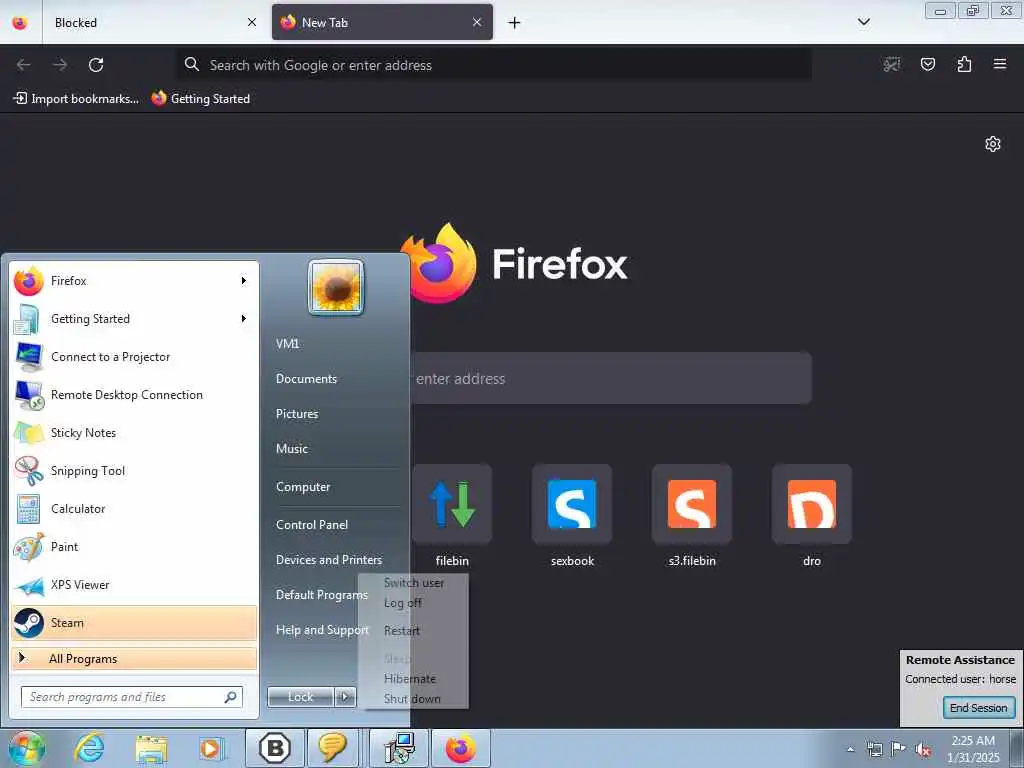Launch XPS Viewer
Viewport: 1024px width, 768px height.
click(x=134, y=584)
